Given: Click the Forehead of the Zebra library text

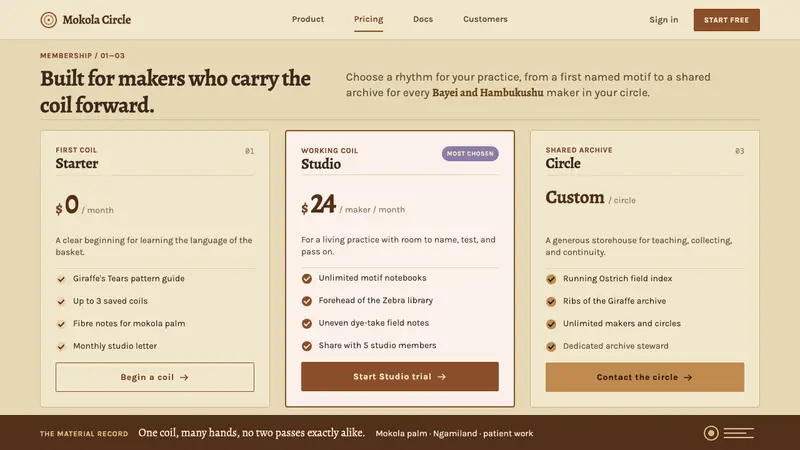Looking at the screenshot, I should [376, 301].
